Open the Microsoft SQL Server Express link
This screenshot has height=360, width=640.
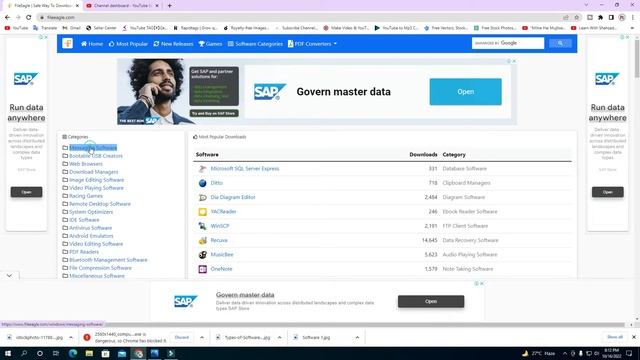[245, 169]
